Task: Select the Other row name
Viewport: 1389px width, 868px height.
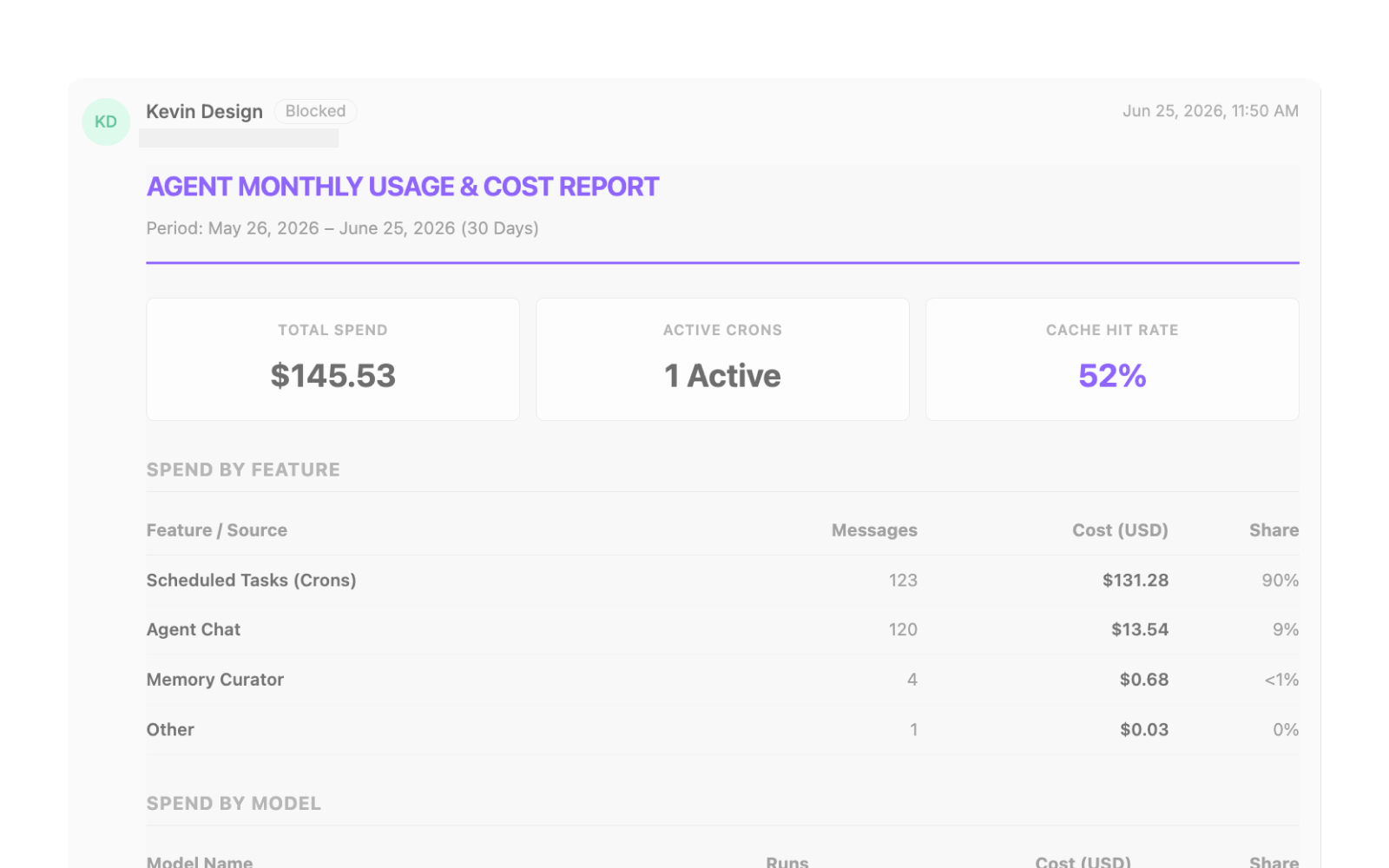Action: (x=170, y=730)
